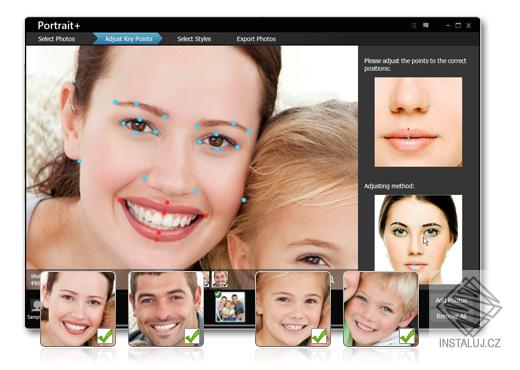Click the feedback speech bubble icon
The width and height of the screenshot is (520, 370).
click(426, 25)
